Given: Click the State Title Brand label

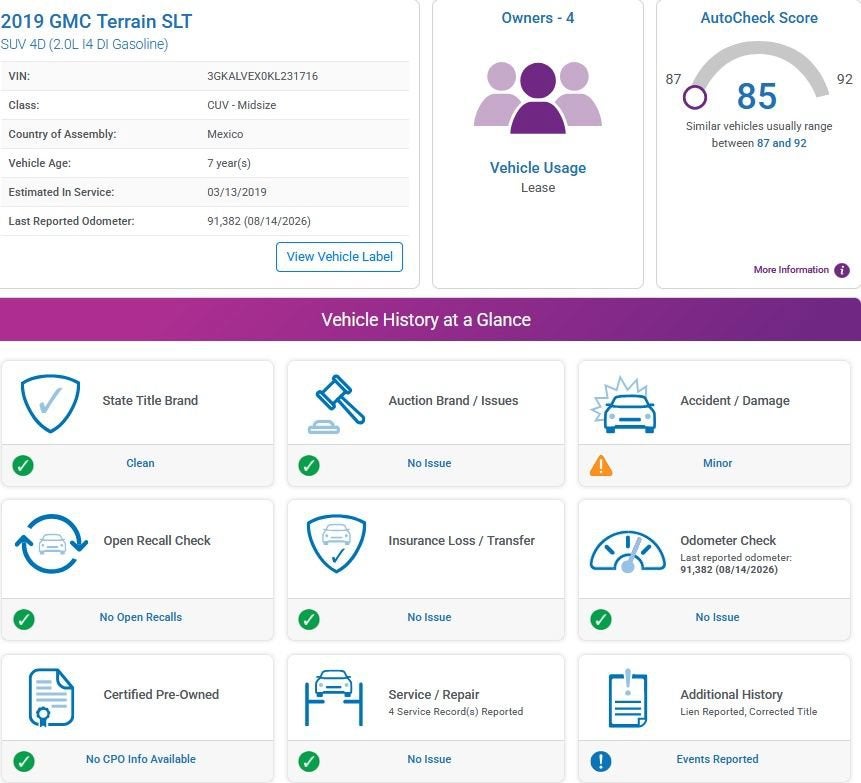Looking at the screenshot, I should pos(150,400).
